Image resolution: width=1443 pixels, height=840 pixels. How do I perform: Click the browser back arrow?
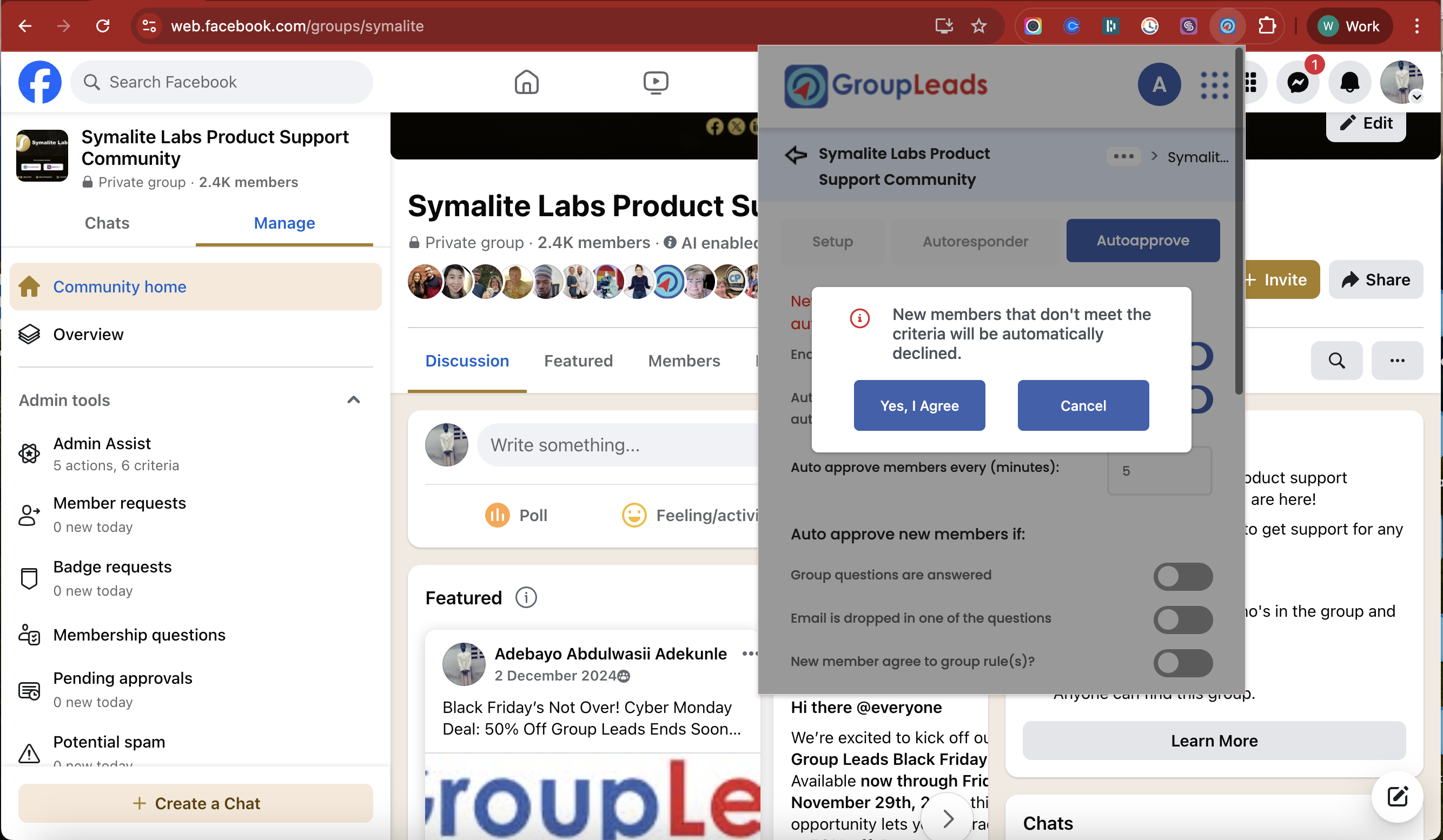[25, 26]
